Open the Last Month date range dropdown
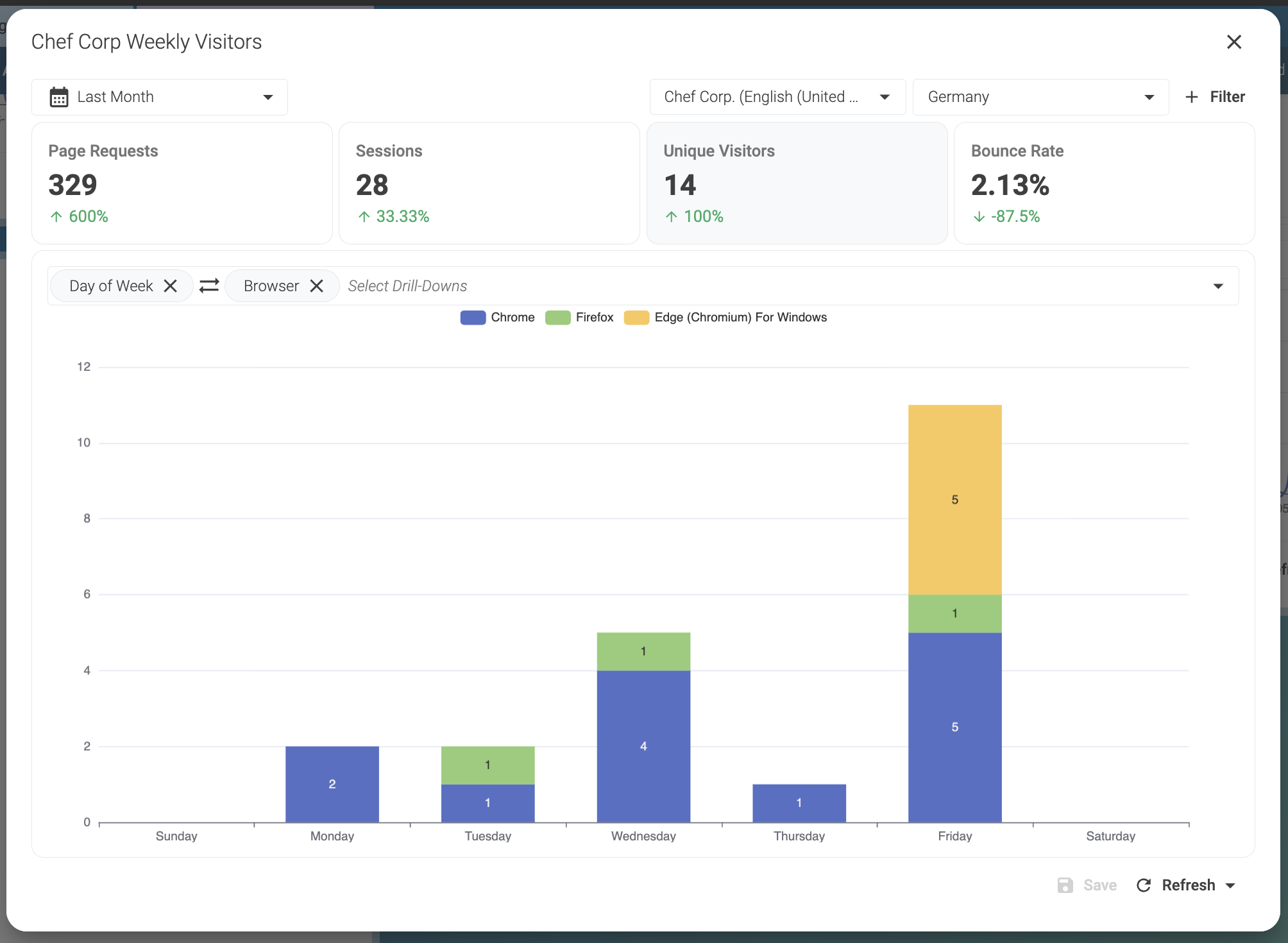 [160, 97]
